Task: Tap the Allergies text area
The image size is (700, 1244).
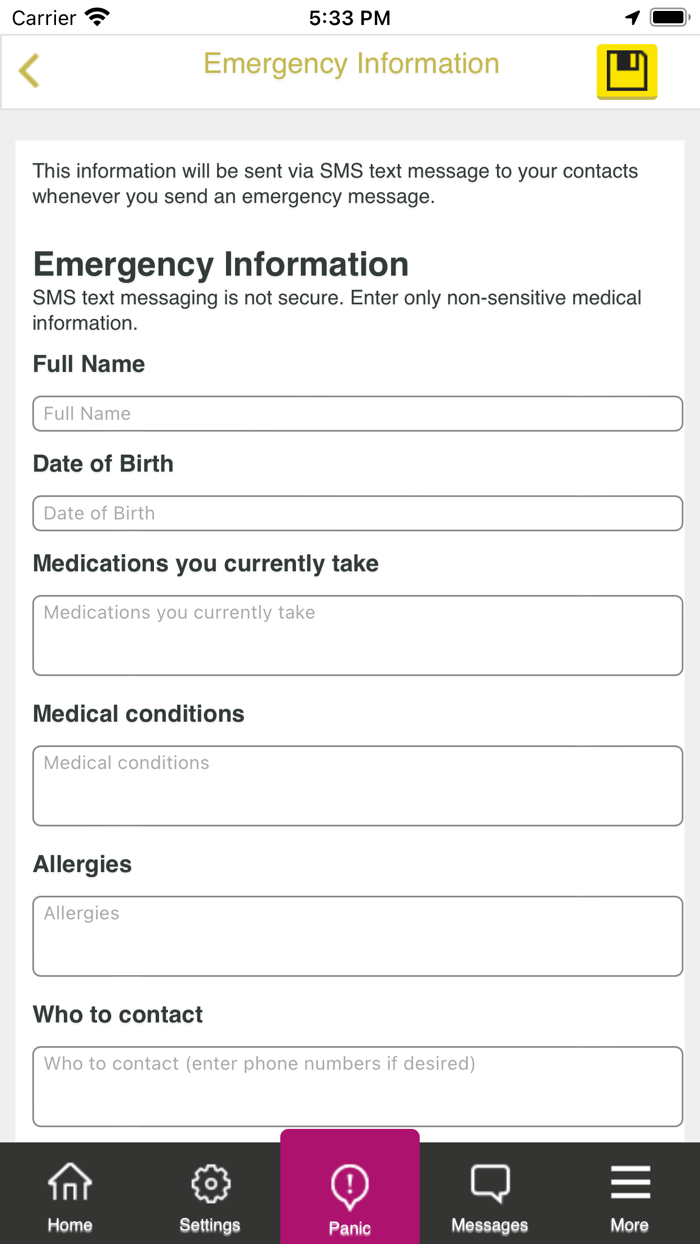Action: point(358,935)
